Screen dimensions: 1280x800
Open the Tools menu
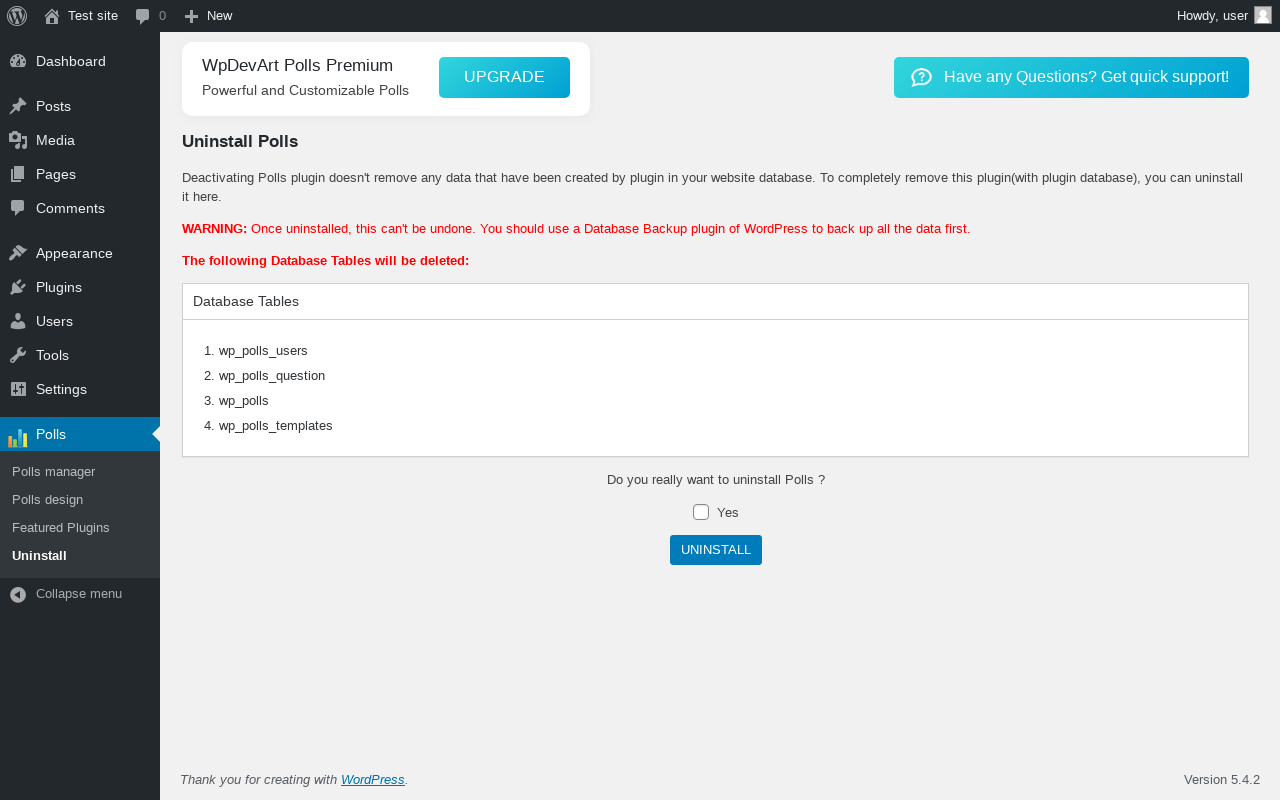point(80,355)
